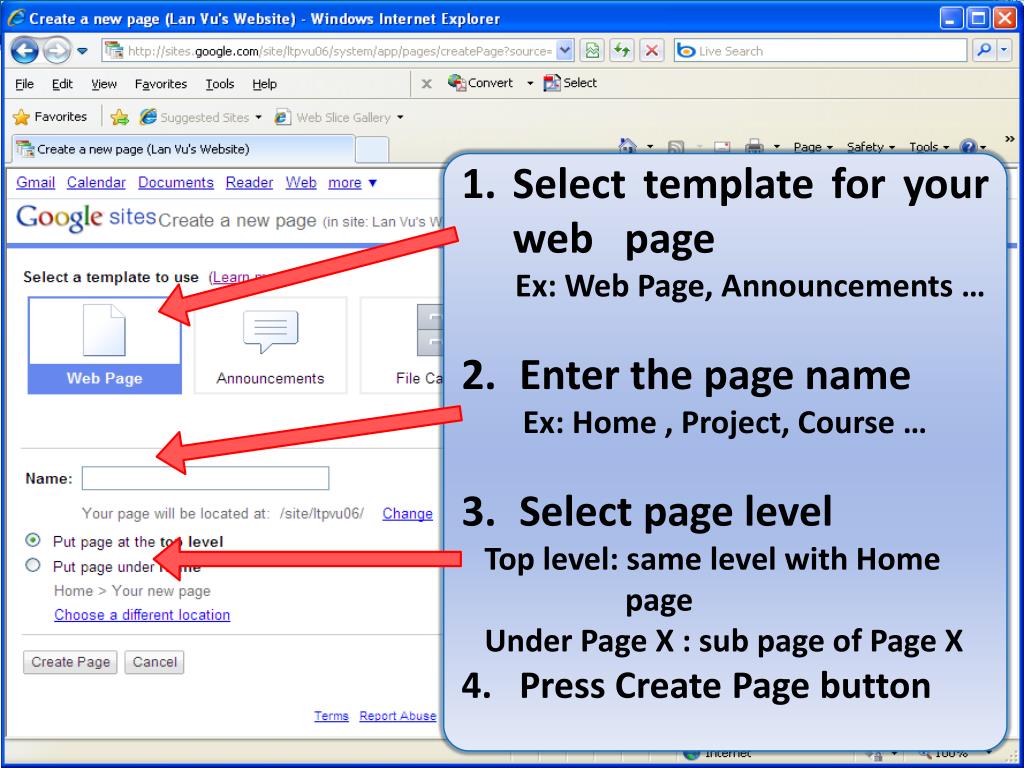Click the Change location link

coord(408,513)
